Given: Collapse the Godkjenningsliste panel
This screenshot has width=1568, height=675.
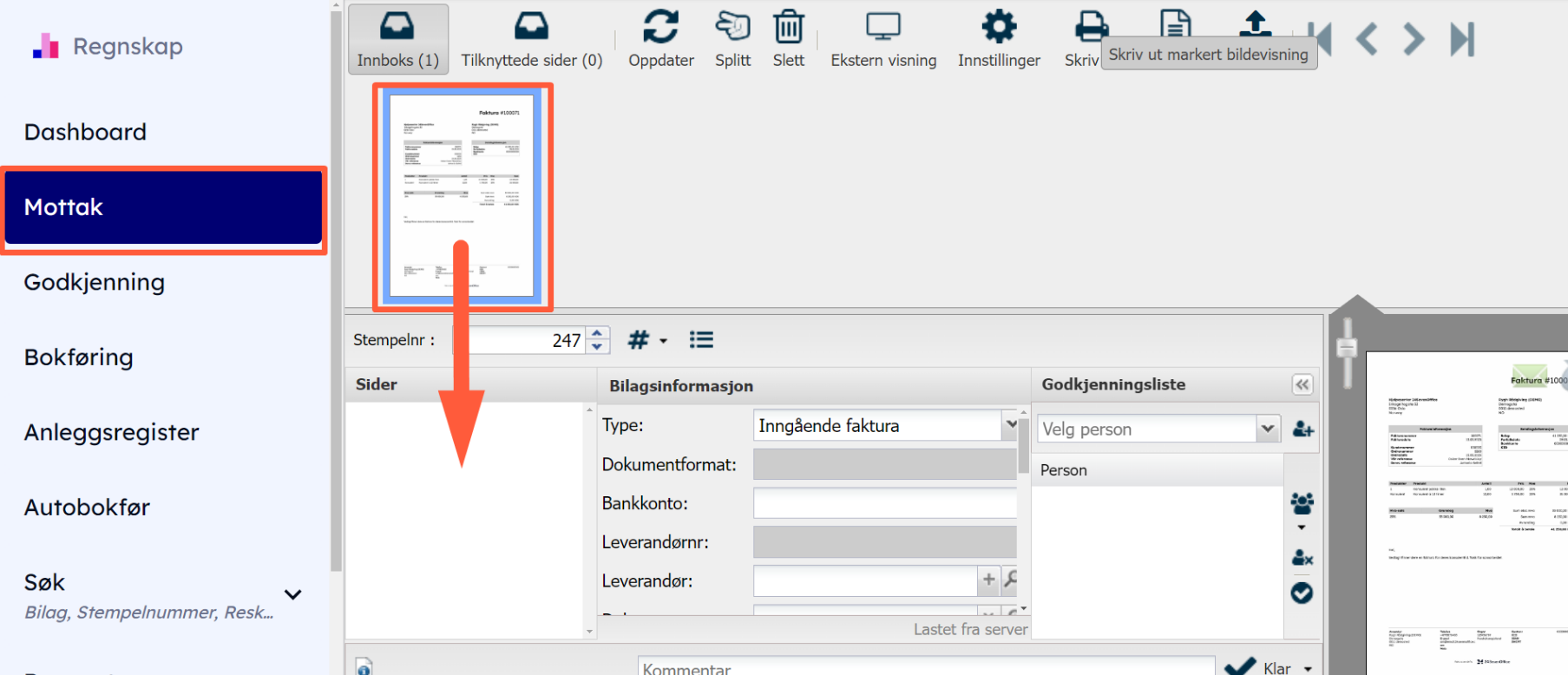Looking at the screenshot, I should 1302,385.
